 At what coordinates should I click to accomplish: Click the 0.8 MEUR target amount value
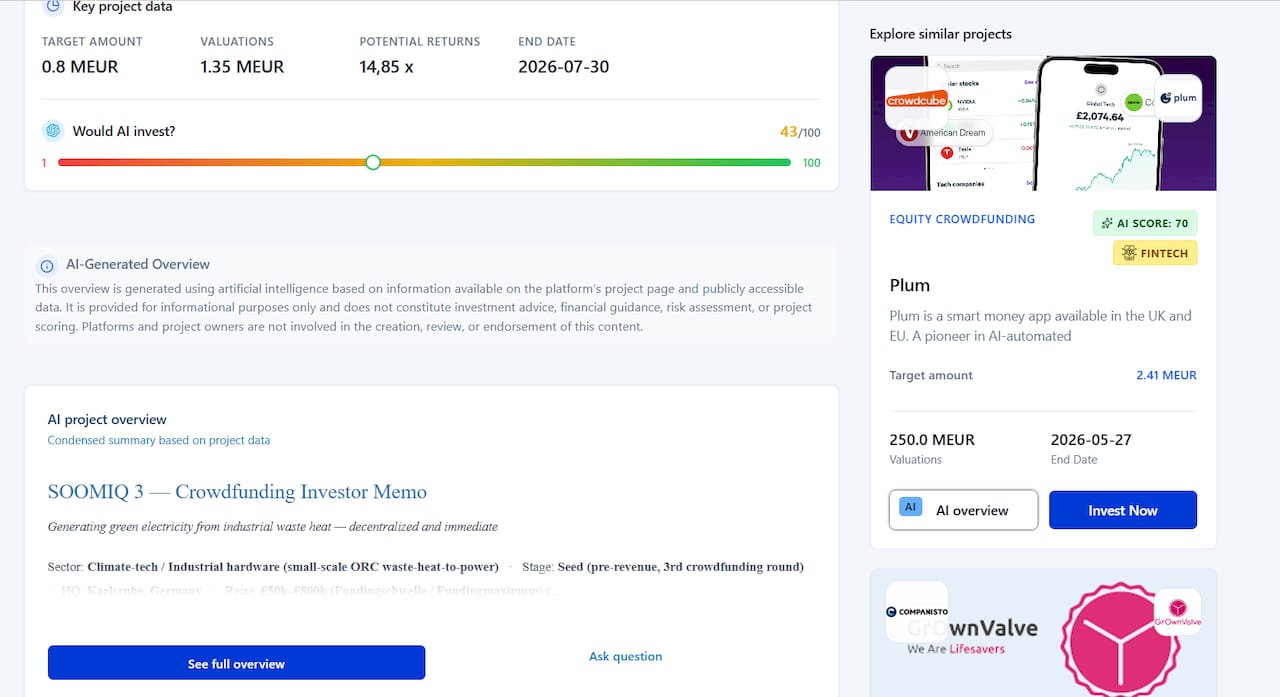[80, 67]
